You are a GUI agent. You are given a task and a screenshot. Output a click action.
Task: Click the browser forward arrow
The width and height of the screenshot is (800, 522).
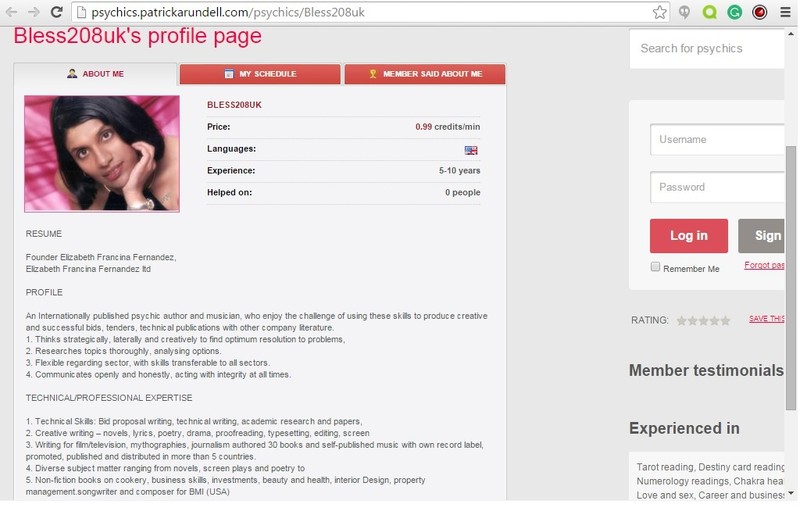coord(34,12)
